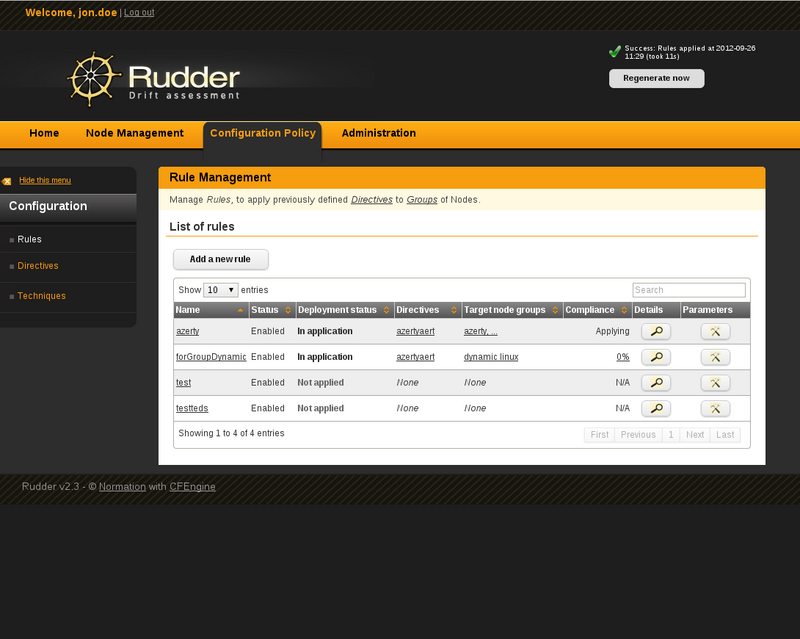View the 0% compliance link
800x639 pixels.
click(x=623, y=357)
